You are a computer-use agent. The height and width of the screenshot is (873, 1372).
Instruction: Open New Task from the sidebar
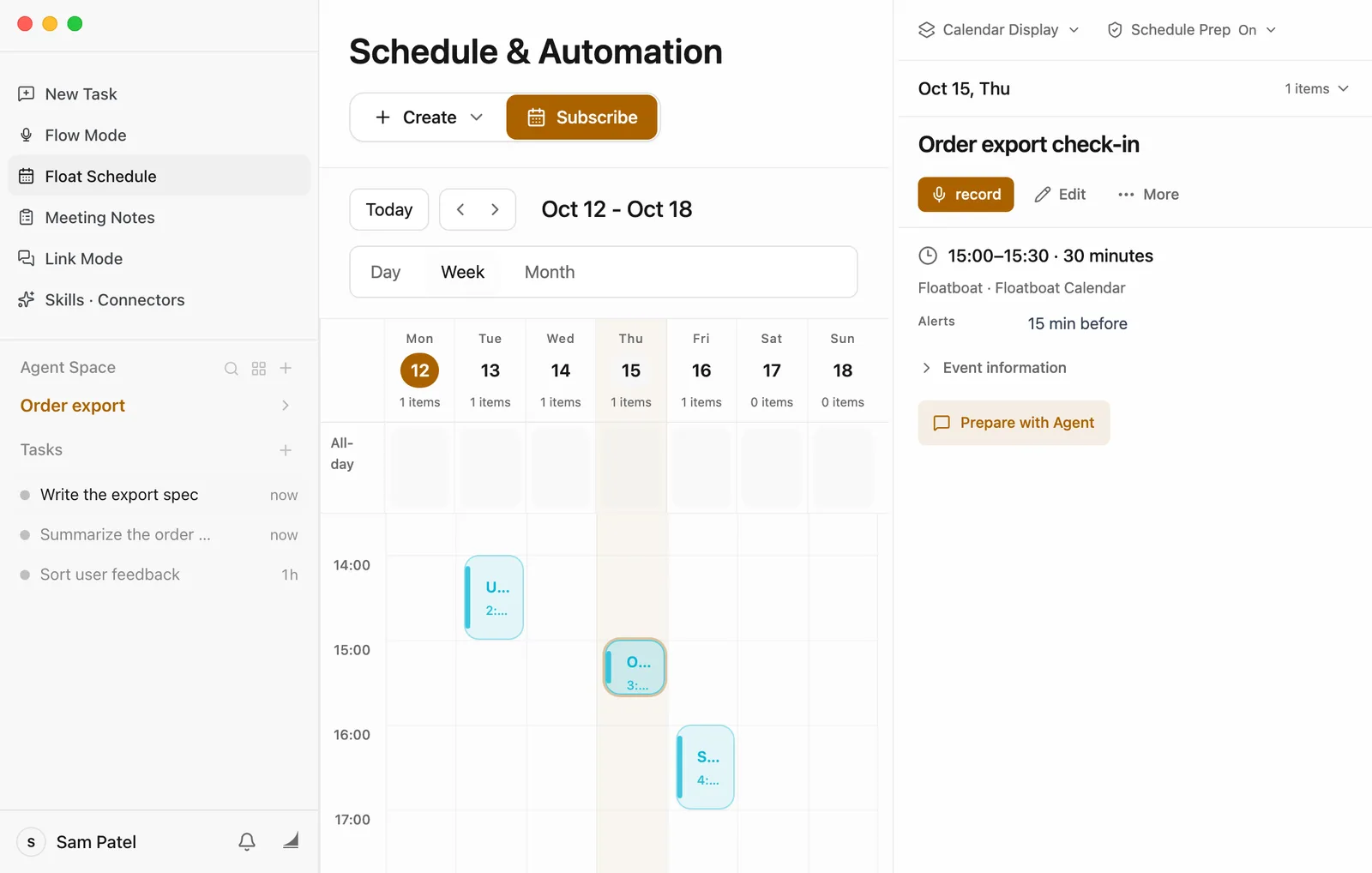159,94
